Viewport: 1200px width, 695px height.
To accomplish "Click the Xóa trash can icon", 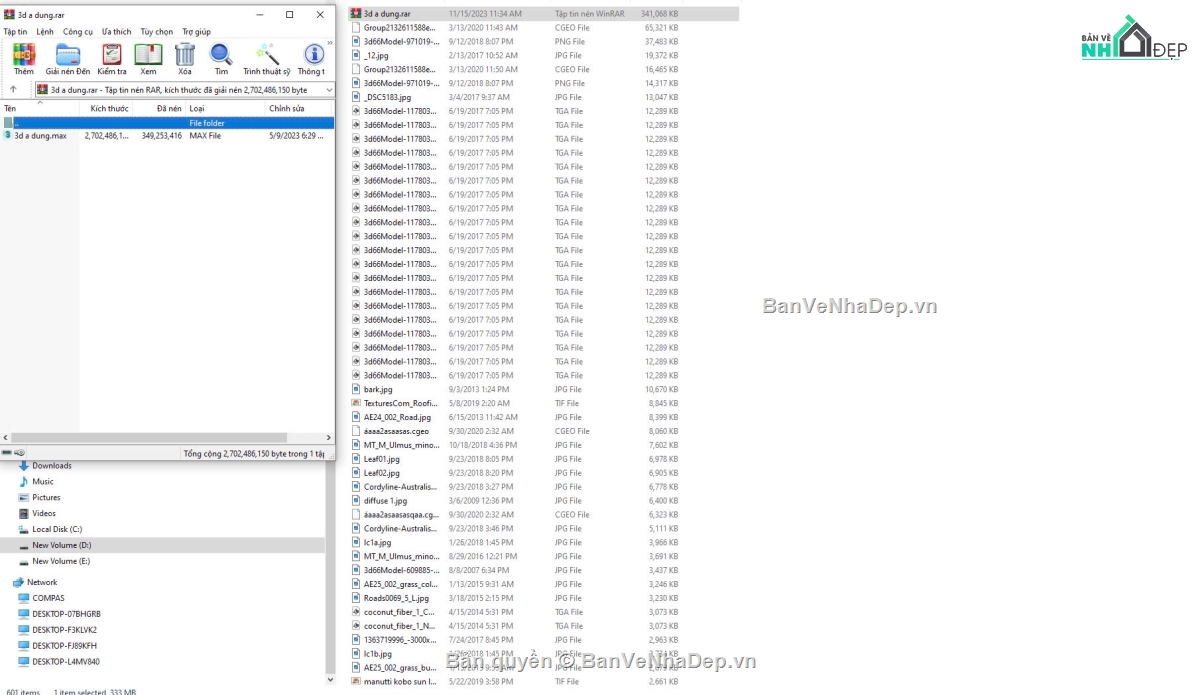I will coord(185,58).
